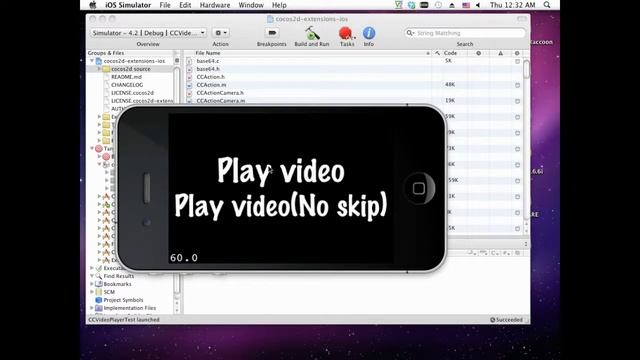Toggle Breakpoints in Xcode toolbar
The height and width of the screenshot is (360, 640).
pyautogui.click(x=272, y=33)
